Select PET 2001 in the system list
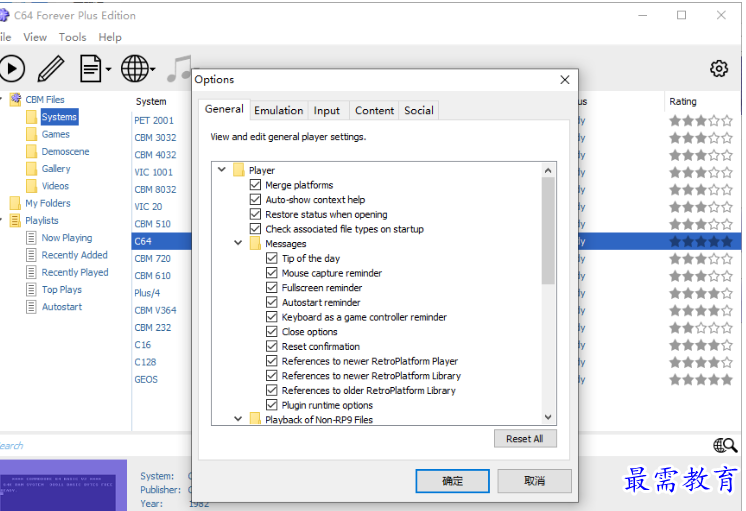This screenshot has height=511, width=746. 154,120
